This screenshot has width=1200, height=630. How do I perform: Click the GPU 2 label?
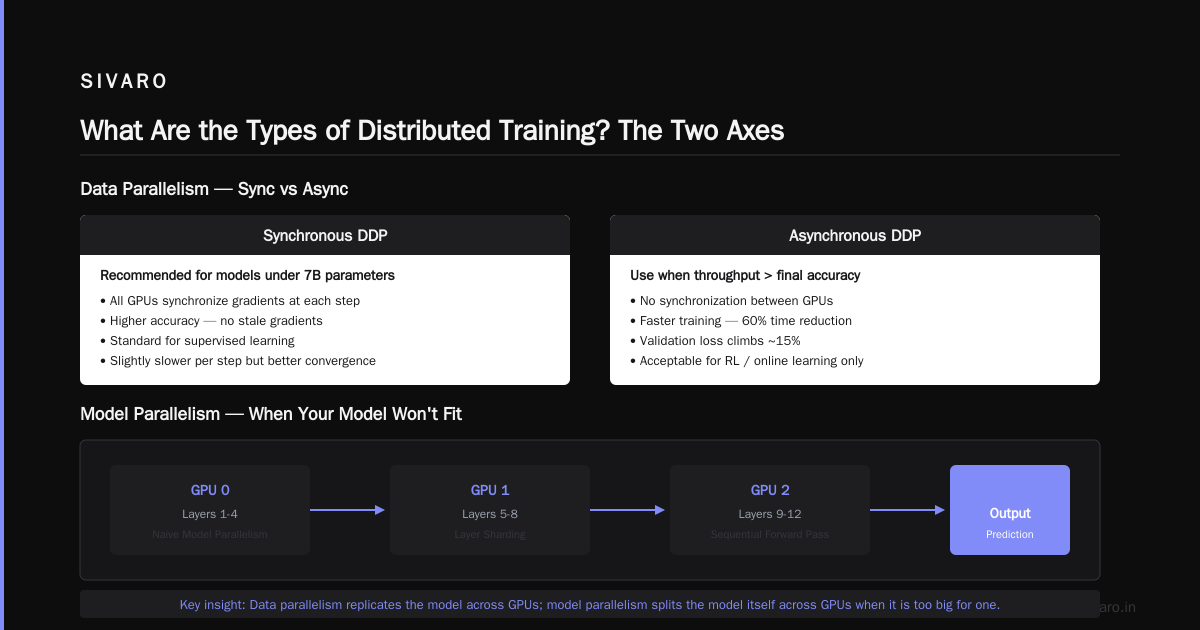(x=770, y=490)
